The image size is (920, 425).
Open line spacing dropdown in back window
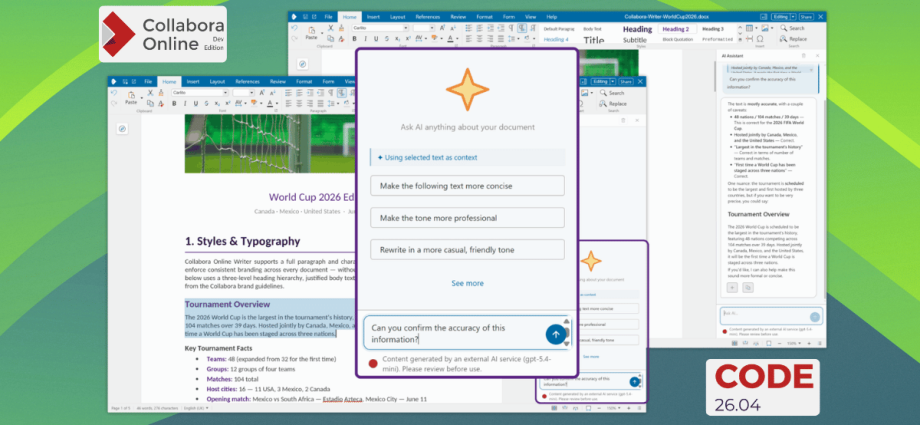pos(518,39)
